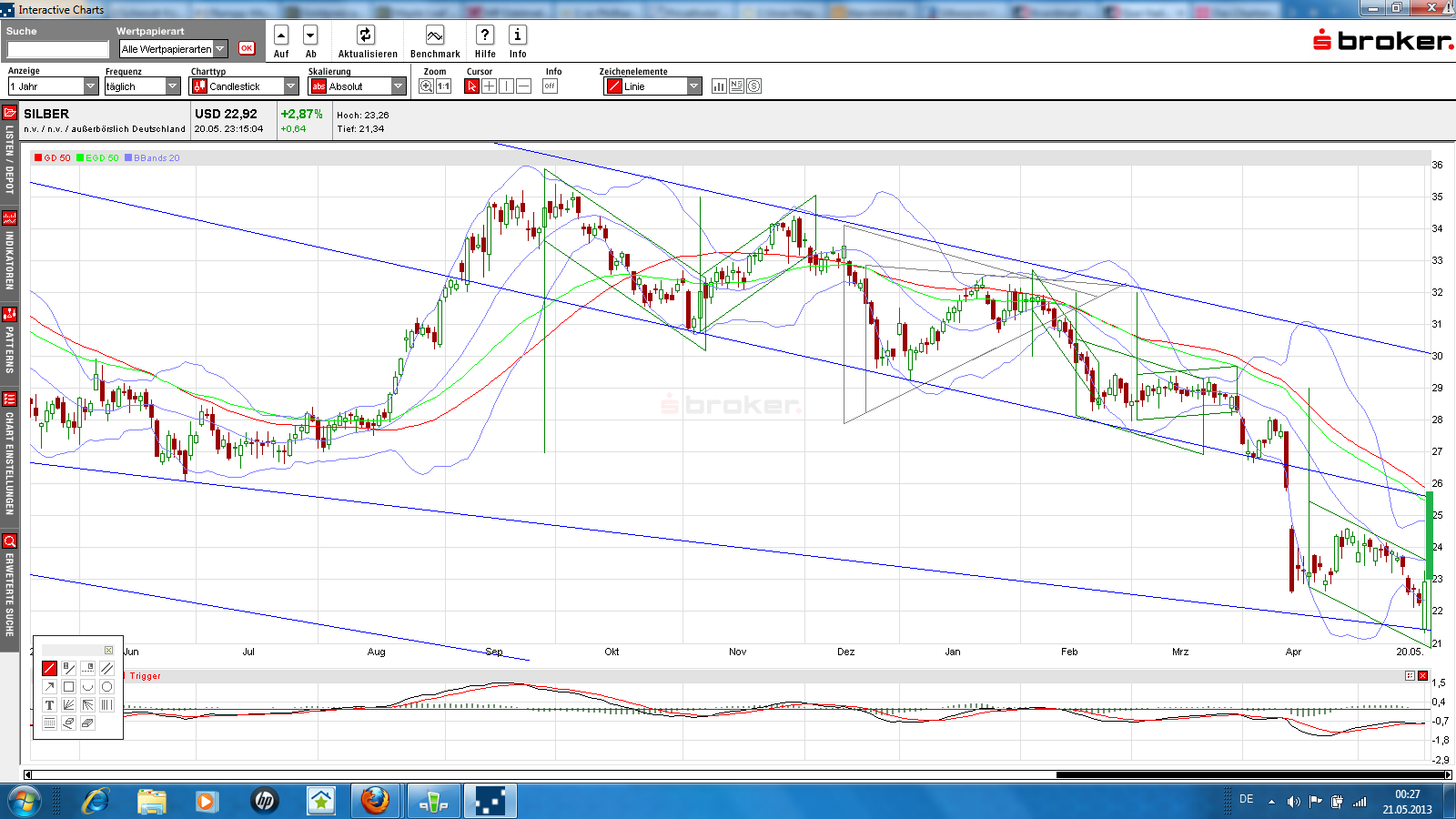The width and height of the screenshot is (1456, 819).
Task: Select the Rectangle drawing tool
Action: 68,686
